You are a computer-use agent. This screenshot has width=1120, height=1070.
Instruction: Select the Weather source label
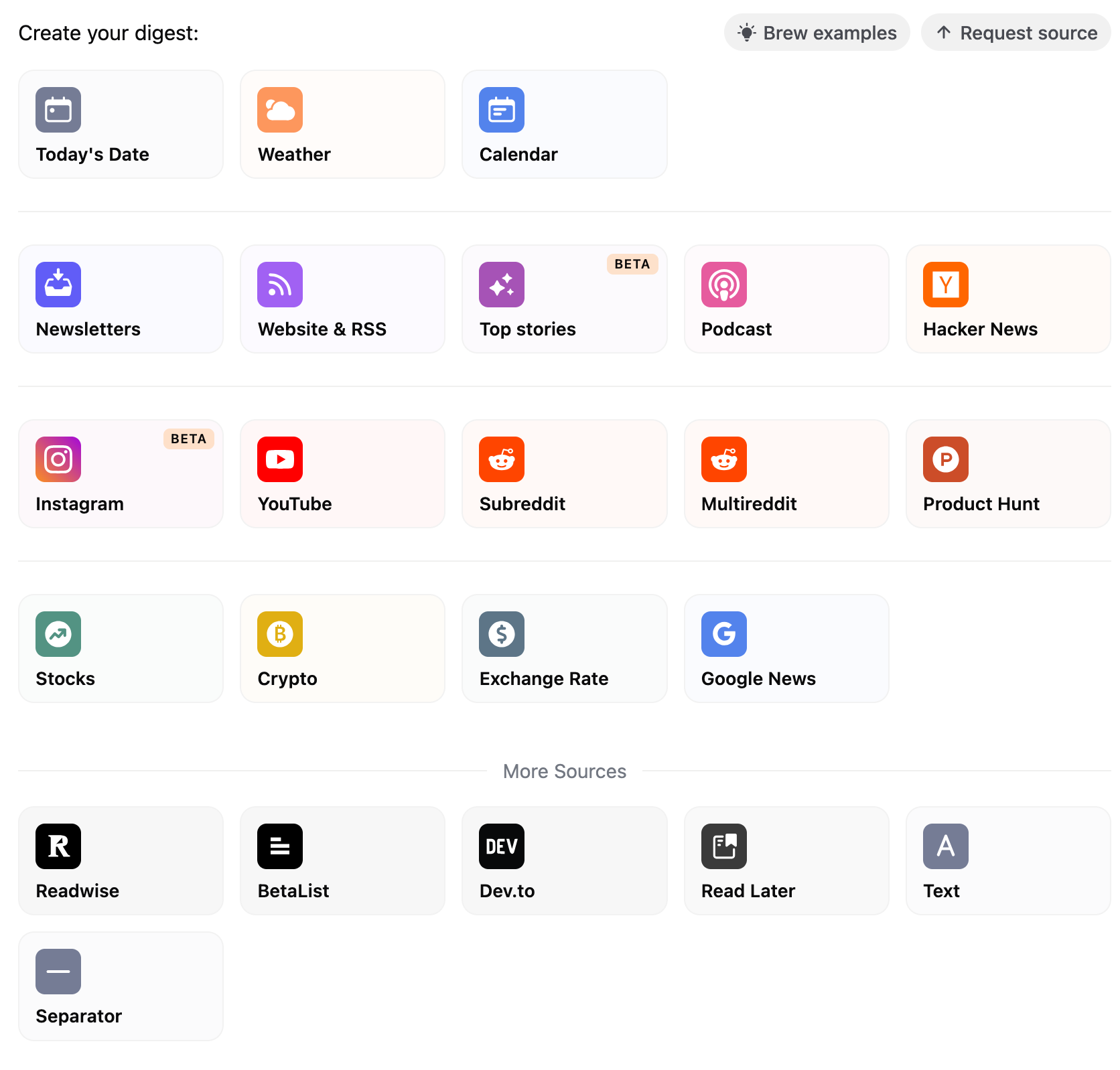(x=294, y=155)
